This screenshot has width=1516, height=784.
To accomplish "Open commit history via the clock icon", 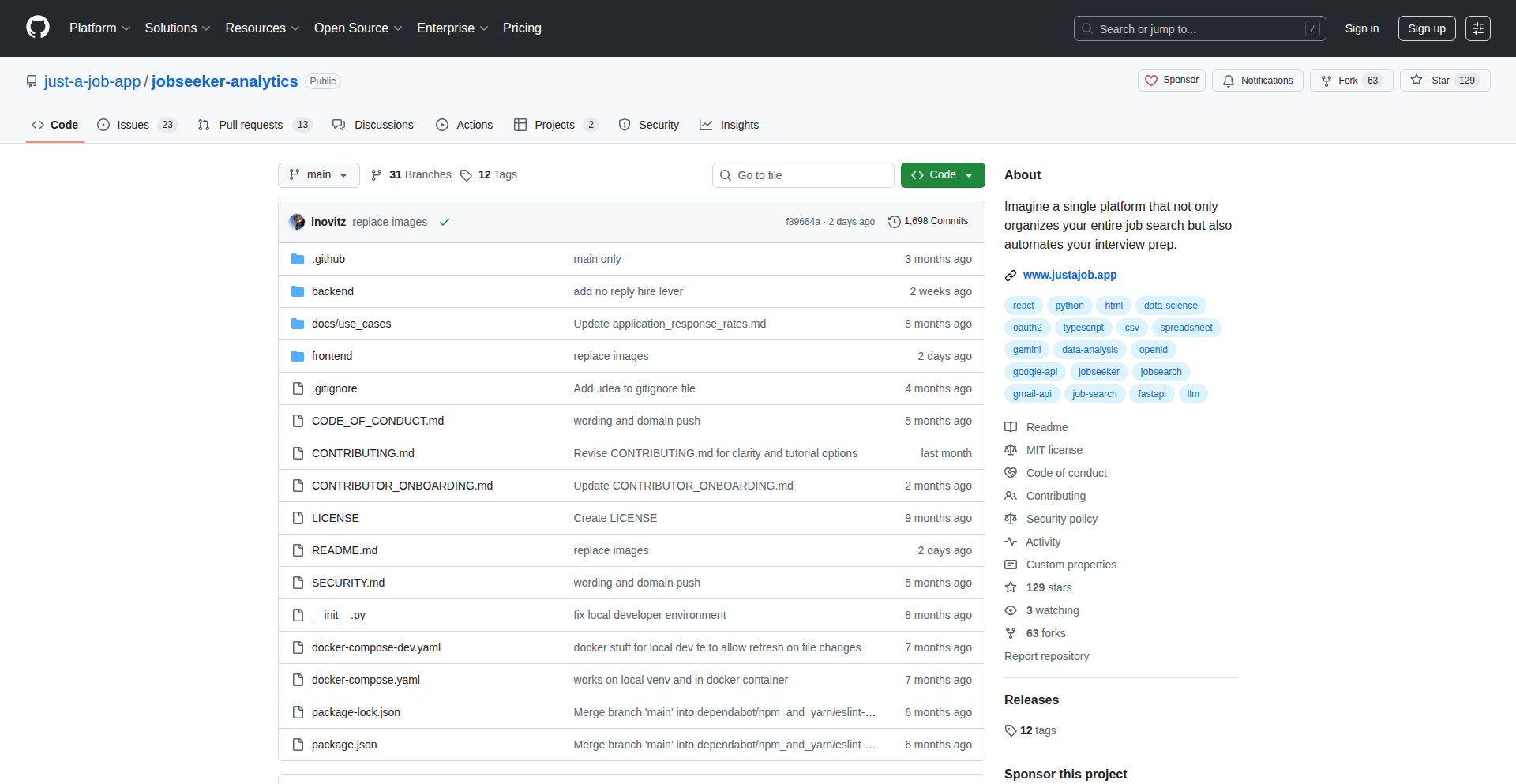I will pos(894,222).
